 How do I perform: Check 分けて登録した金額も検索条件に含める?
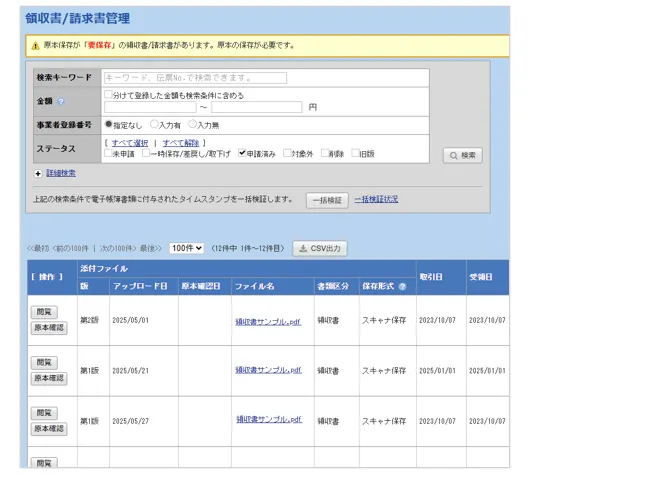point(108,95)
